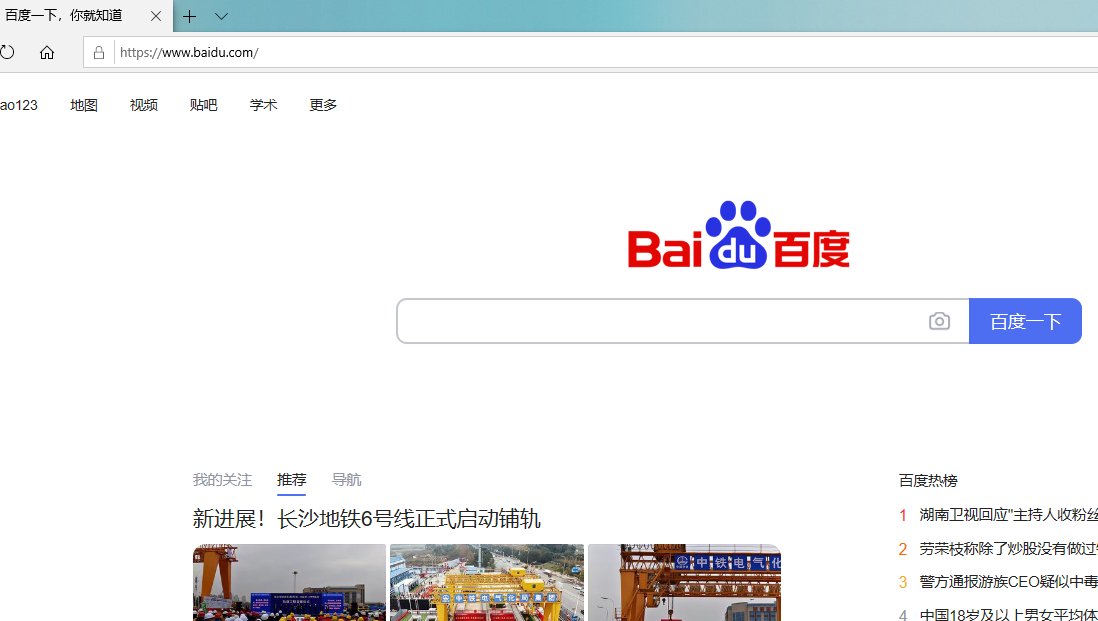
Task: Expand the tab list chevron
Action: 221,16
